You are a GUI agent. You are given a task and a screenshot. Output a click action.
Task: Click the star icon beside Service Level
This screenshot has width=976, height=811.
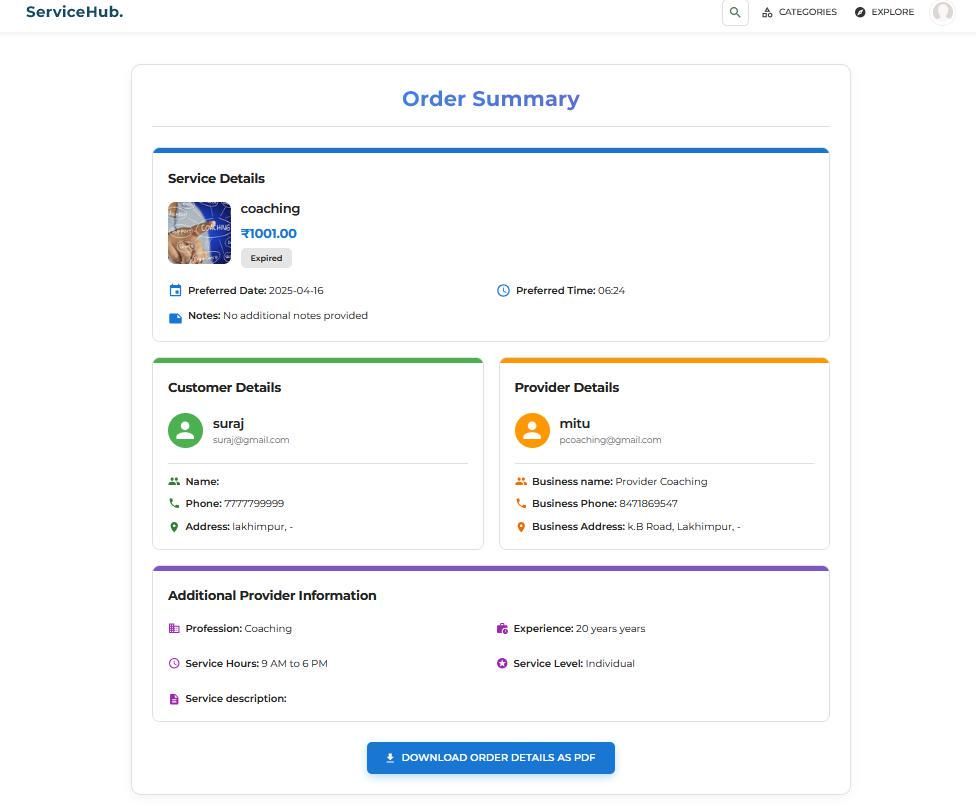coord(502,663)
